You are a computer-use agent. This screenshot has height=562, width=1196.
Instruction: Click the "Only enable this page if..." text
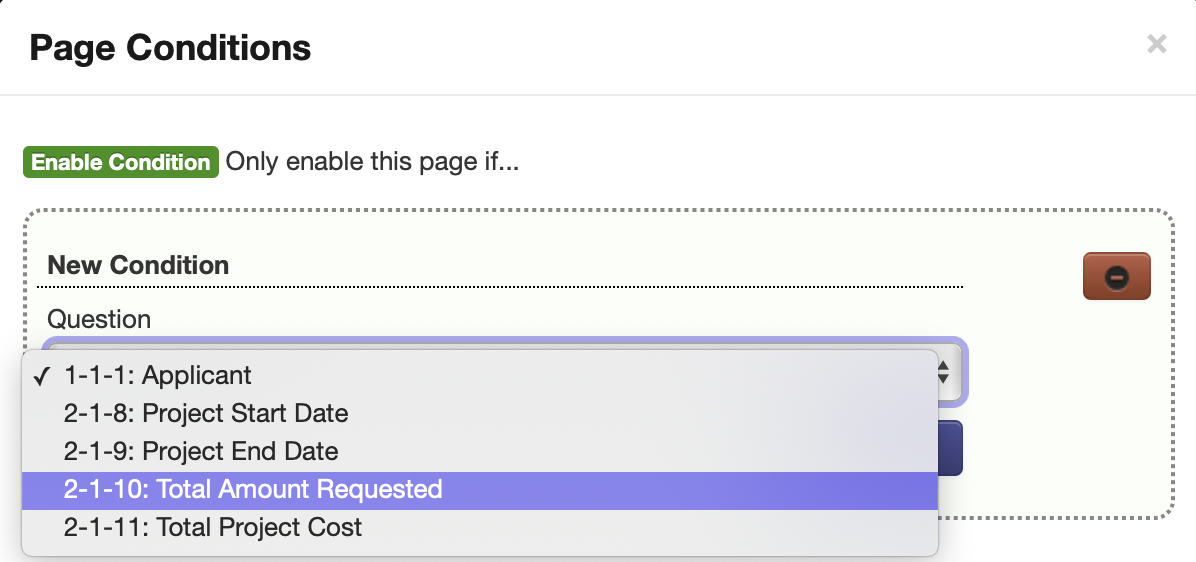coord(372,162)
